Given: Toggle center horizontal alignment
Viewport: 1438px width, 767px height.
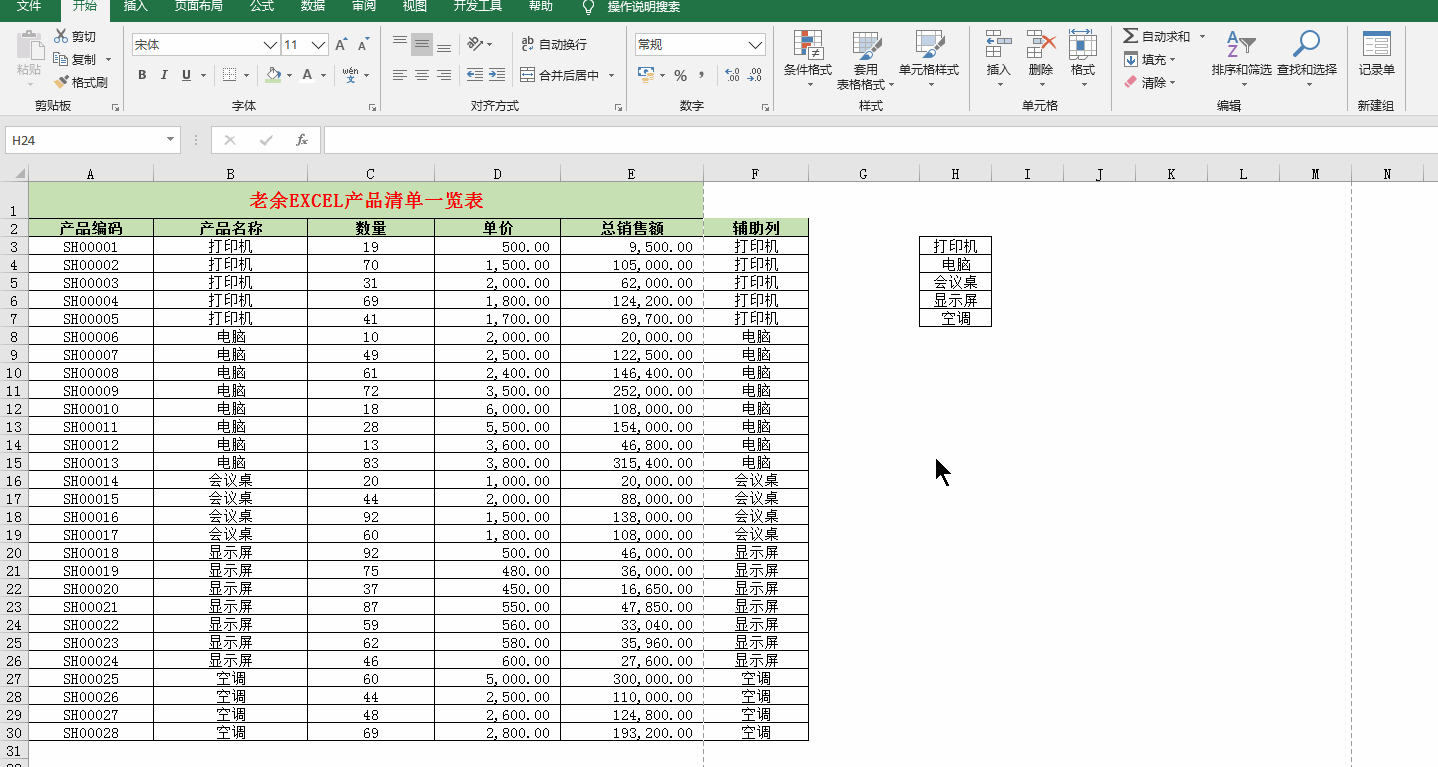Looking at the screenshot, I should (422, 75).
